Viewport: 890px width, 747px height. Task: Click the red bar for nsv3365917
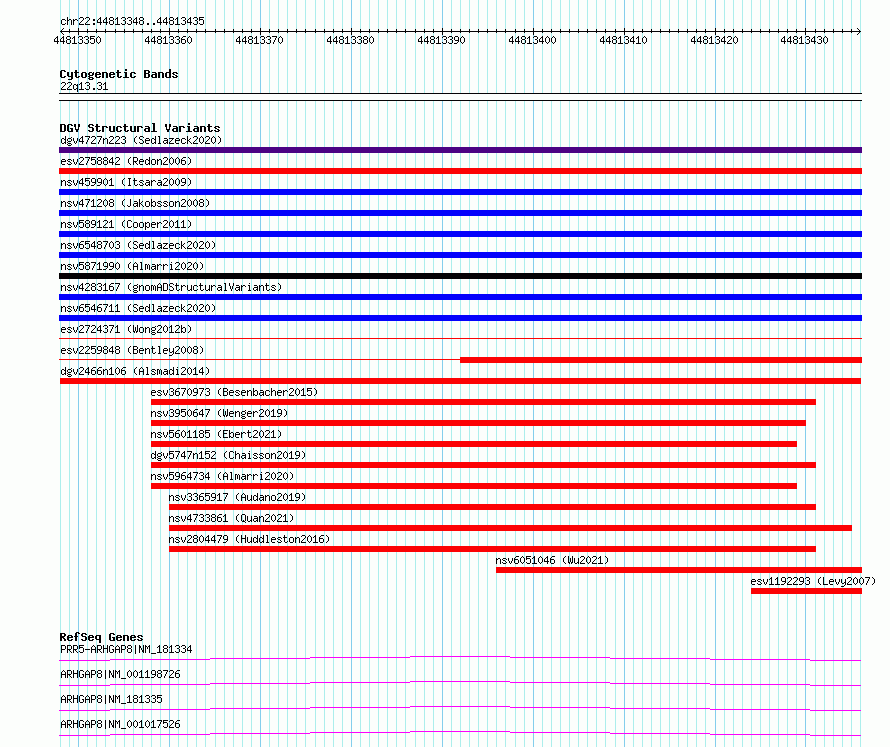click(492, 507)
